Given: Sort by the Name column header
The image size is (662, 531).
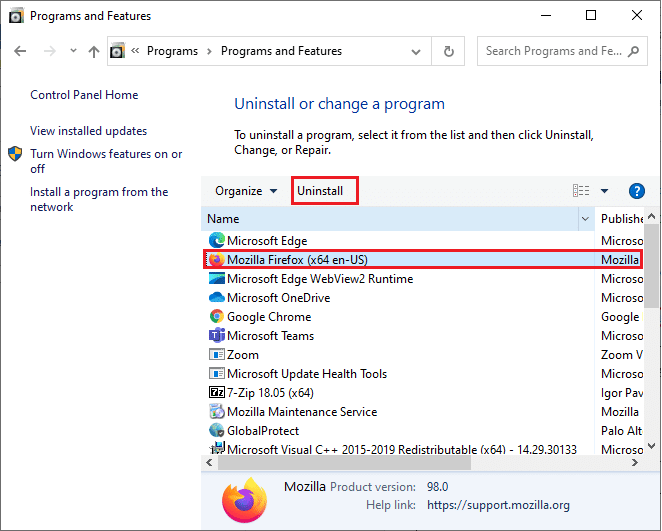Looking at the screenshot, I should click(x=390, y=219).
